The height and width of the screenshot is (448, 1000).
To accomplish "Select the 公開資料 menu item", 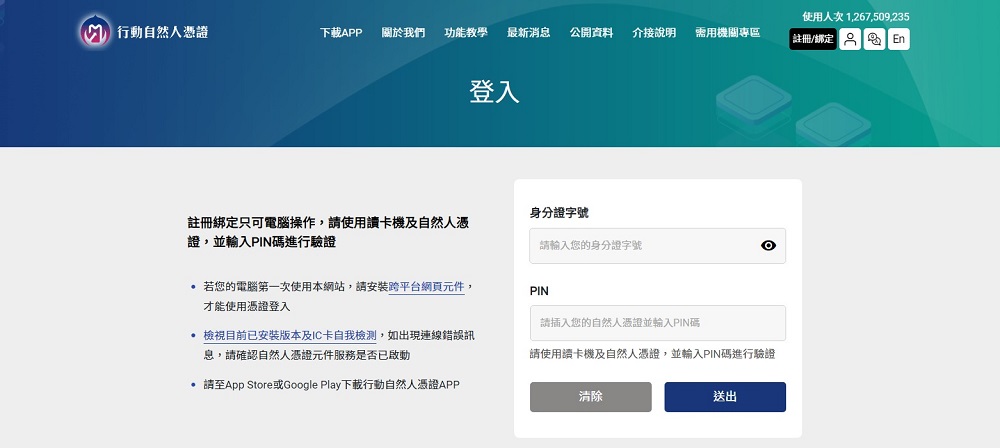I will tap(591, 33).
